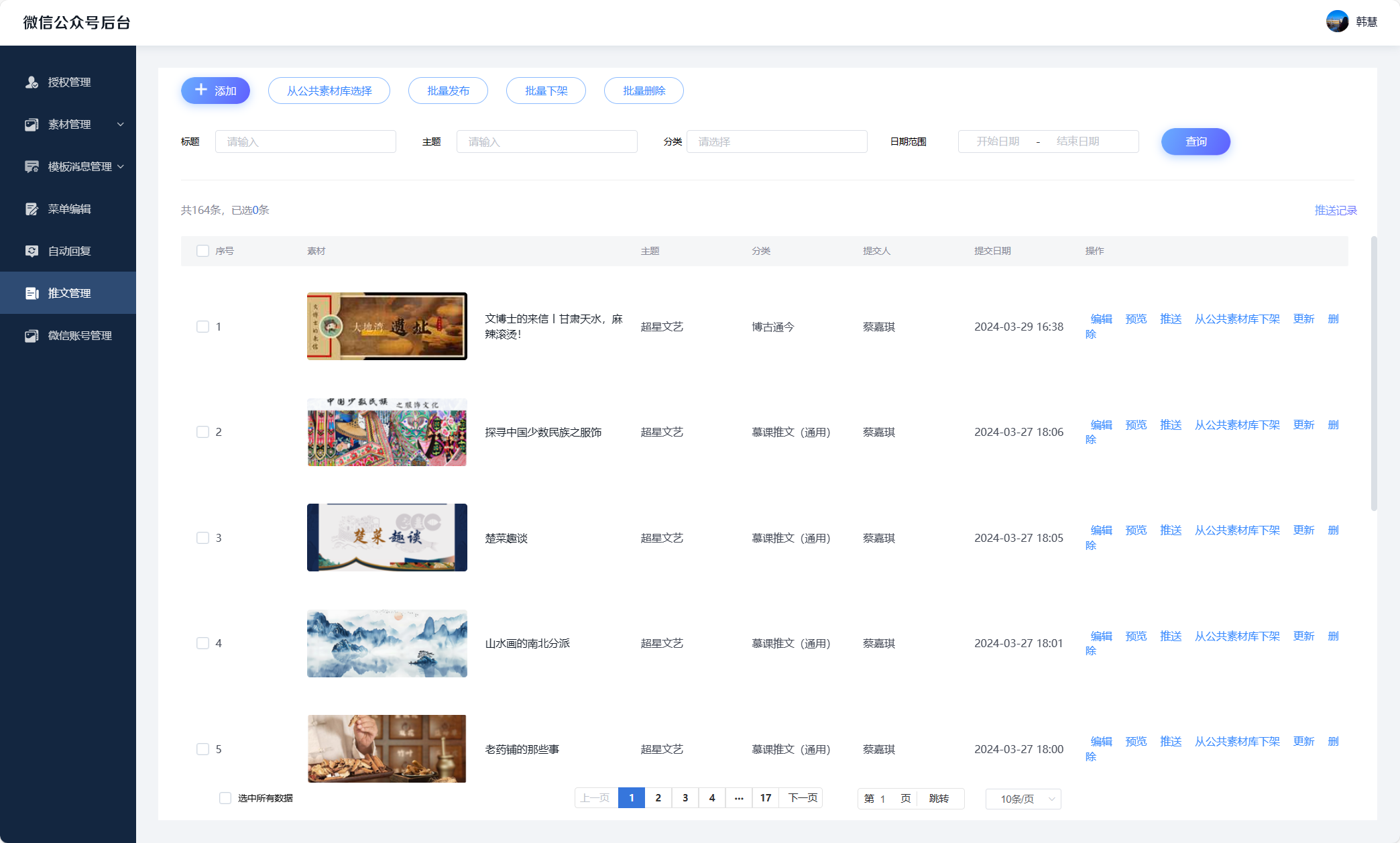
Task: Click the vertical scrollbar of the table
Action: pyautogui.click(x=1374, y=373)
